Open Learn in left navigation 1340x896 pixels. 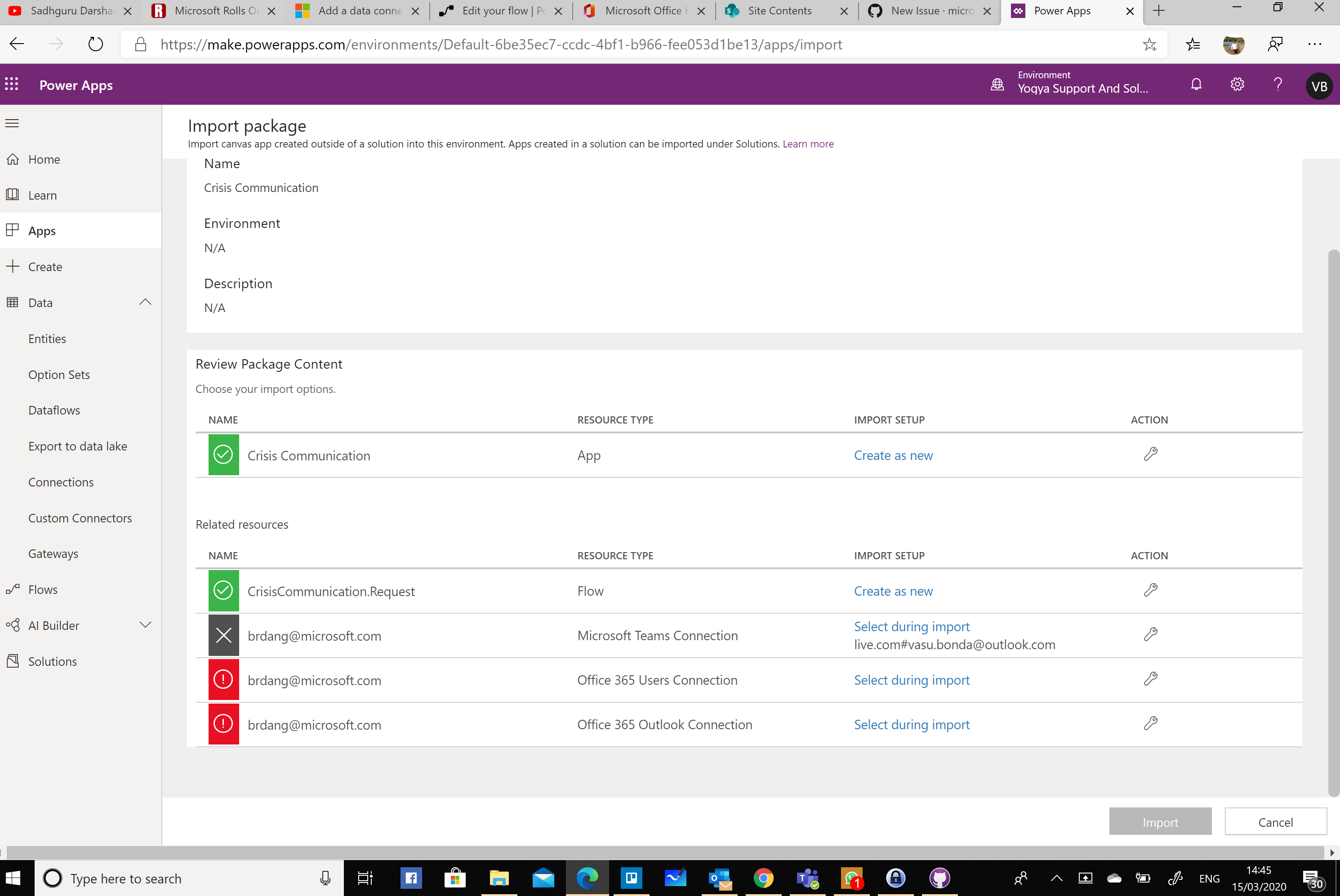(80, 195)
